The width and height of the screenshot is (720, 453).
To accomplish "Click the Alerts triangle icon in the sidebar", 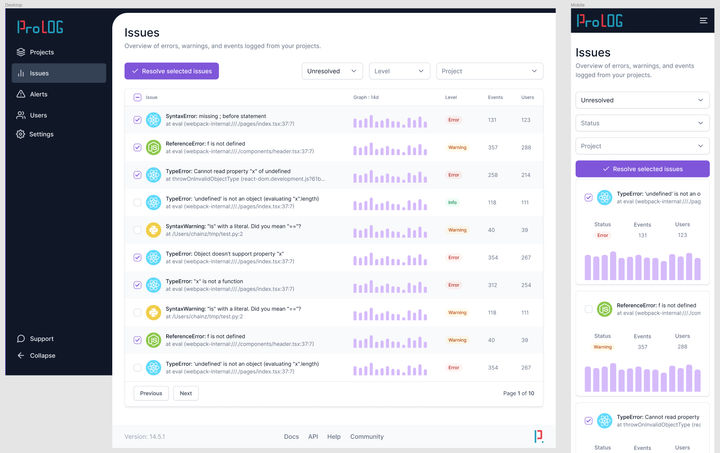I will coord(21,94).
